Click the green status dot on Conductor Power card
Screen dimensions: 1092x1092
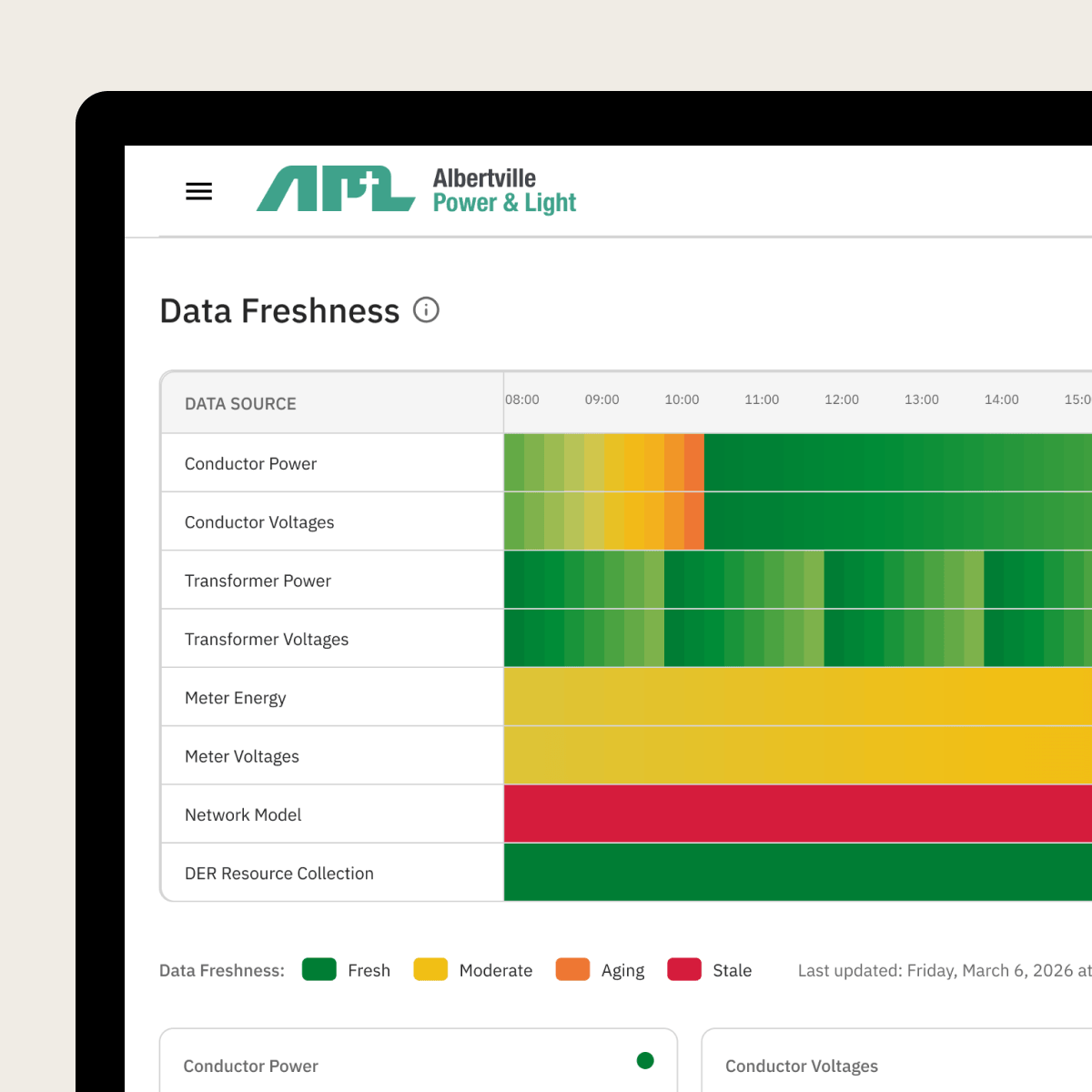pos(645,1060)
